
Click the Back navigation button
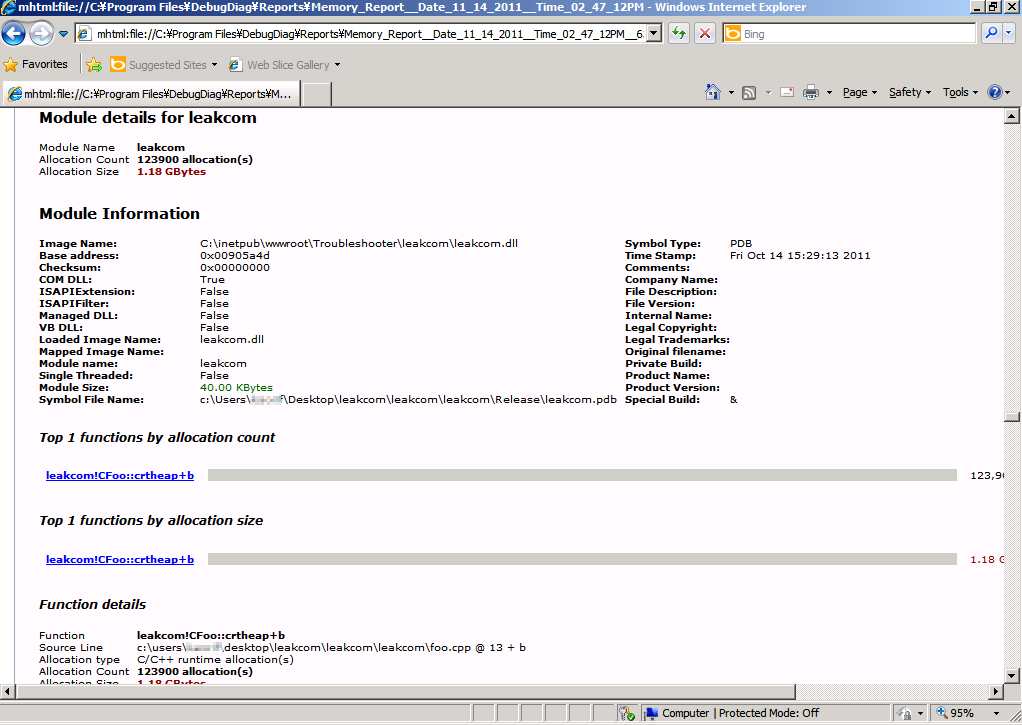point(14,34)
